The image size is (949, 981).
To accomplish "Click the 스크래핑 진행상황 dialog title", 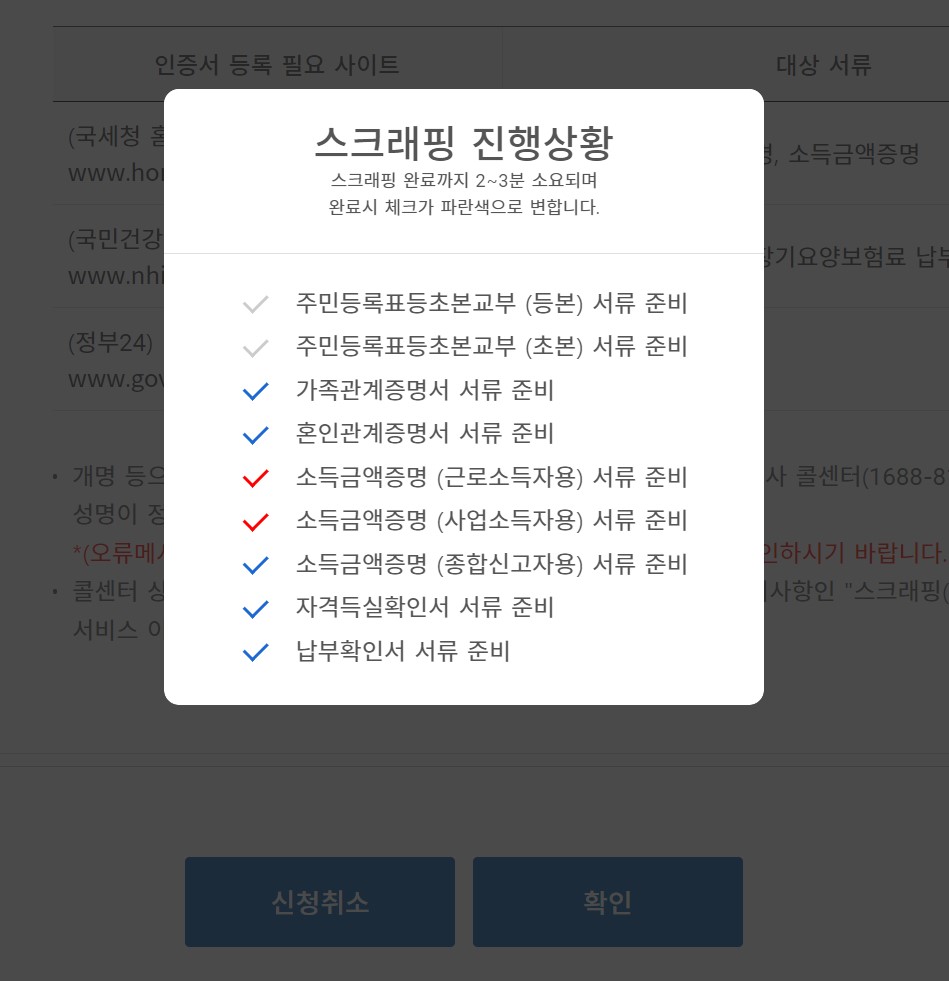I will [x=464, y=143].
